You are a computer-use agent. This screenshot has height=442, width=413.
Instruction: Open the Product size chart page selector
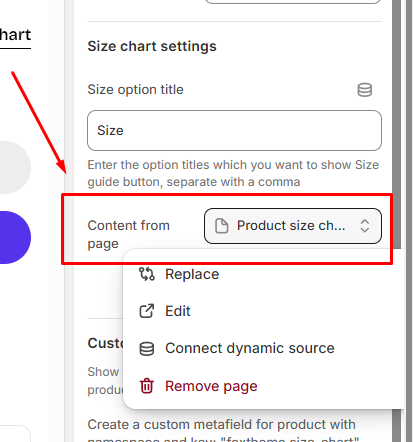pos(293,226)
